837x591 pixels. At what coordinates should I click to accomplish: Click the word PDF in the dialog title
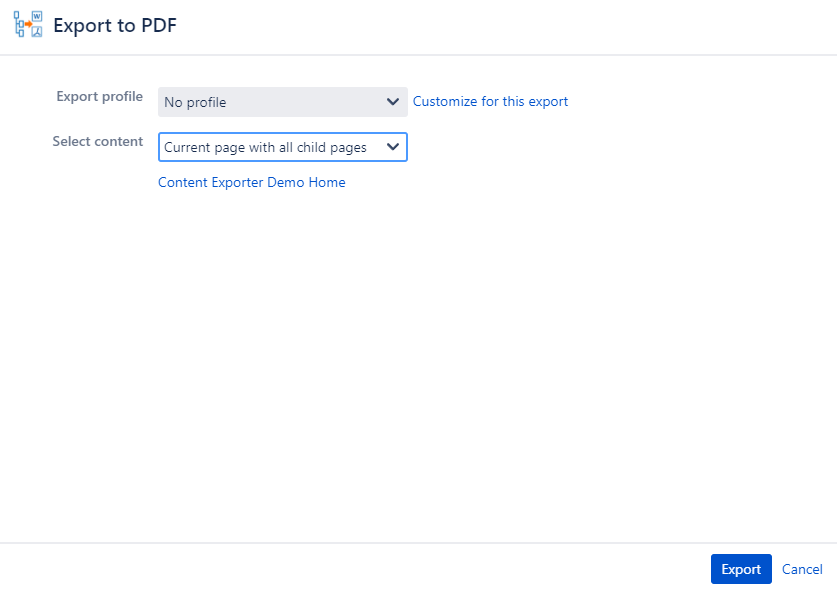pyautogui.click(x=159, y=25)
